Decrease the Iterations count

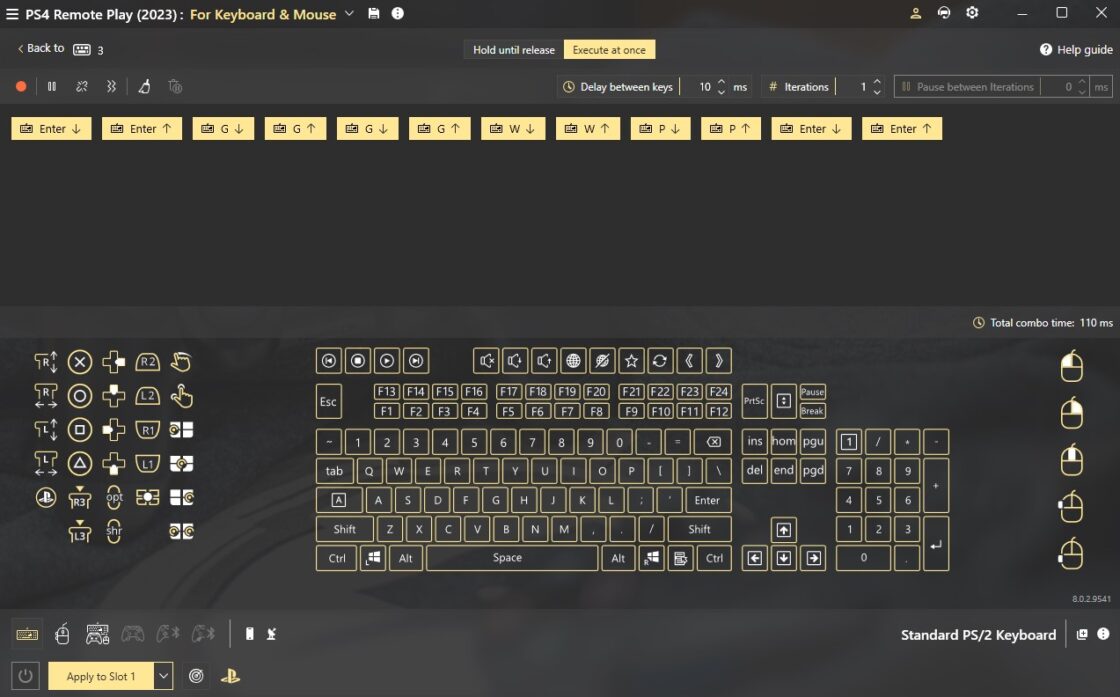pos(877,92)
